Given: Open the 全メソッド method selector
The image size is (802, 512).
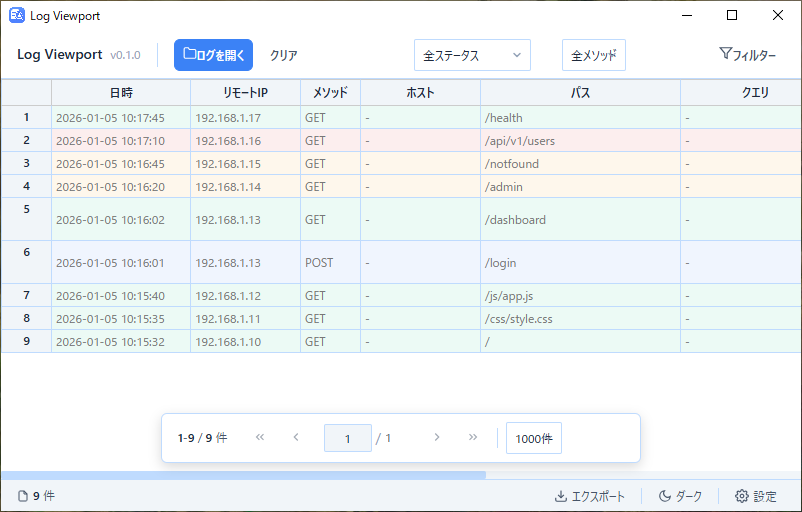Looking at the screenshot, I should [x=593, y=55].
